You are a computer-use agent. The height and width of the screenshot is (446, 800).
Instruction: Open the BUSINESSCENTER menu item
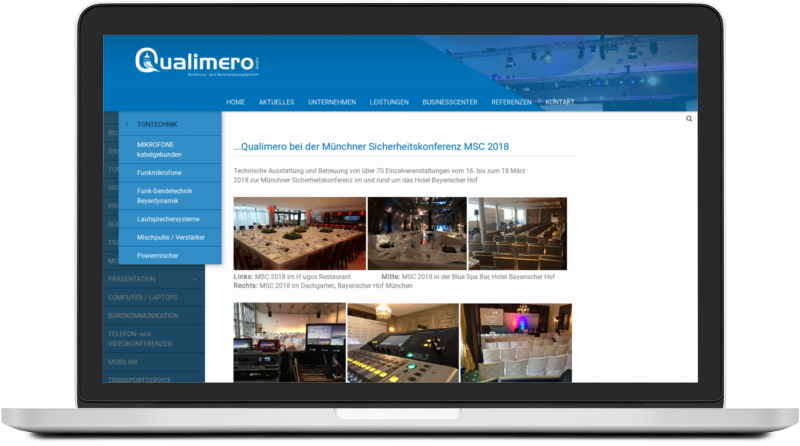[x=450, y=102]
